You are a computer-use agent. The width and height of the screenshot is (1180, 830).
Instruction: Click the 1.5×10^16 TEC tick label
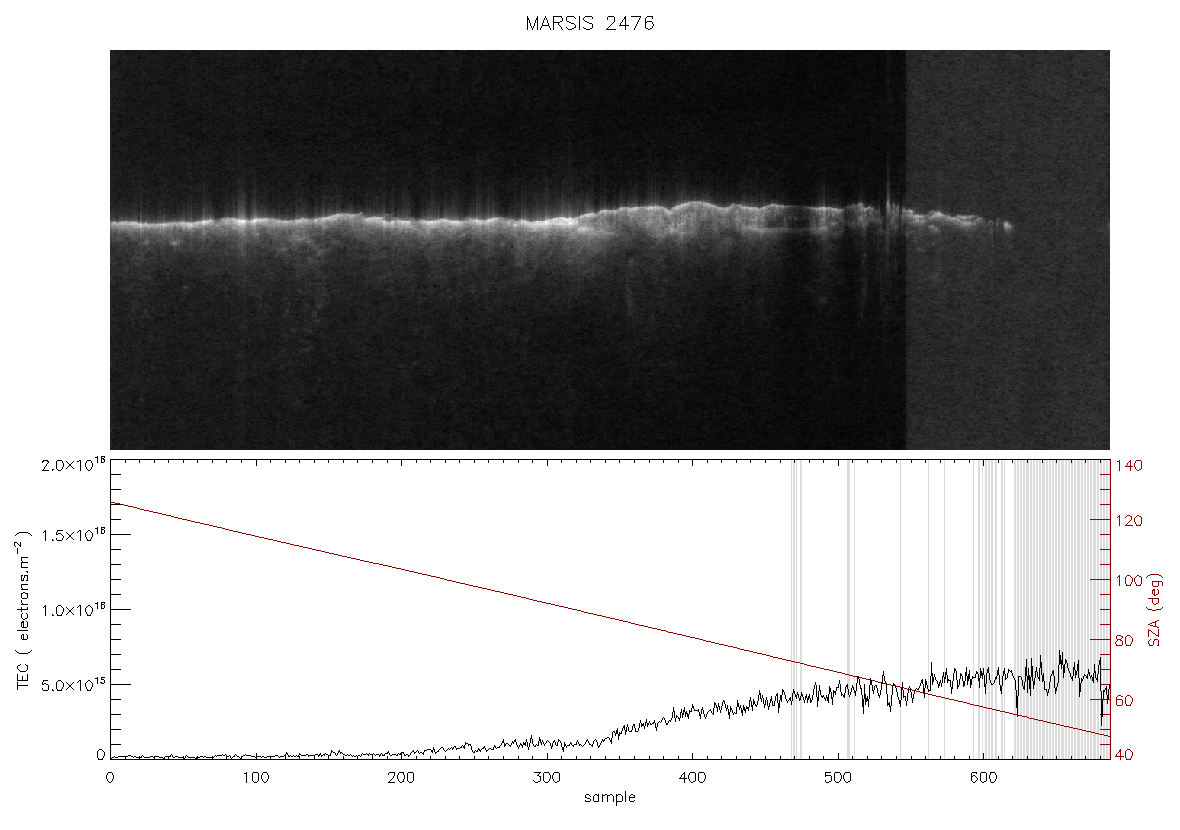coord(73,535)
